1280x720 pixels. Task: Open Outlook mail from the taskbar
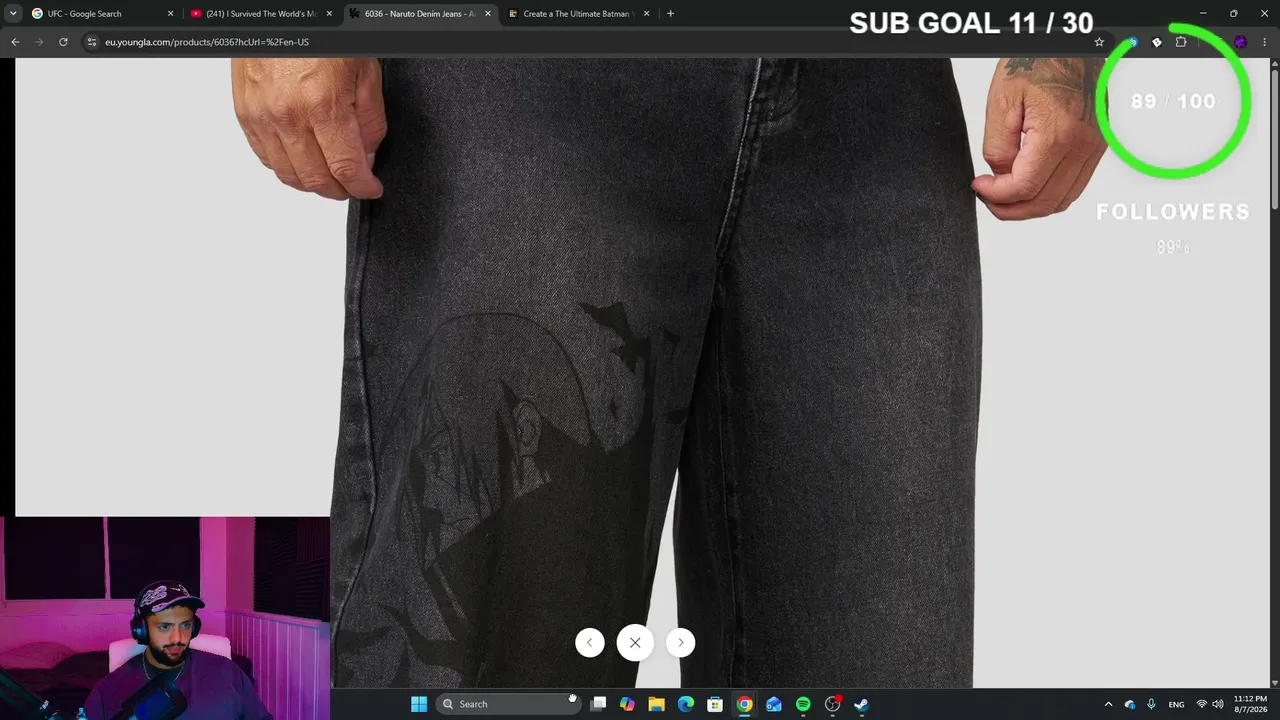point(774,704)
